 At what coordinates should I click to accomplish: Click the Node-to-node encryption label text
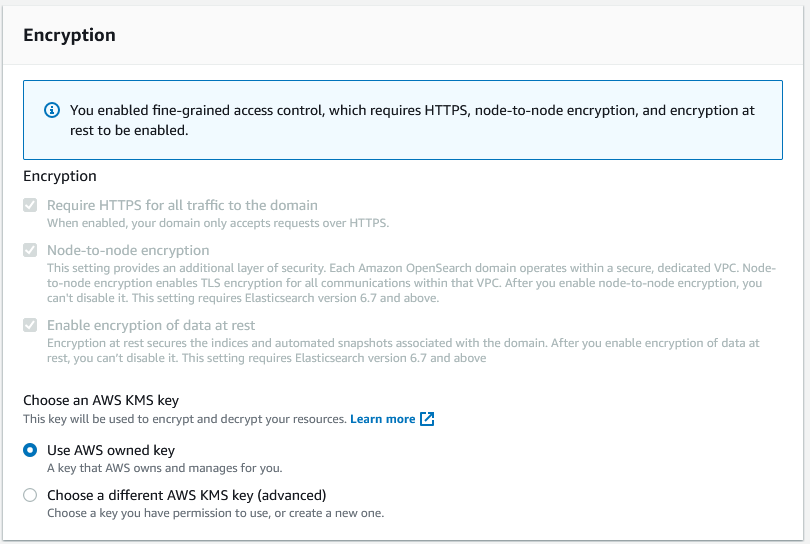pos(128,250)
